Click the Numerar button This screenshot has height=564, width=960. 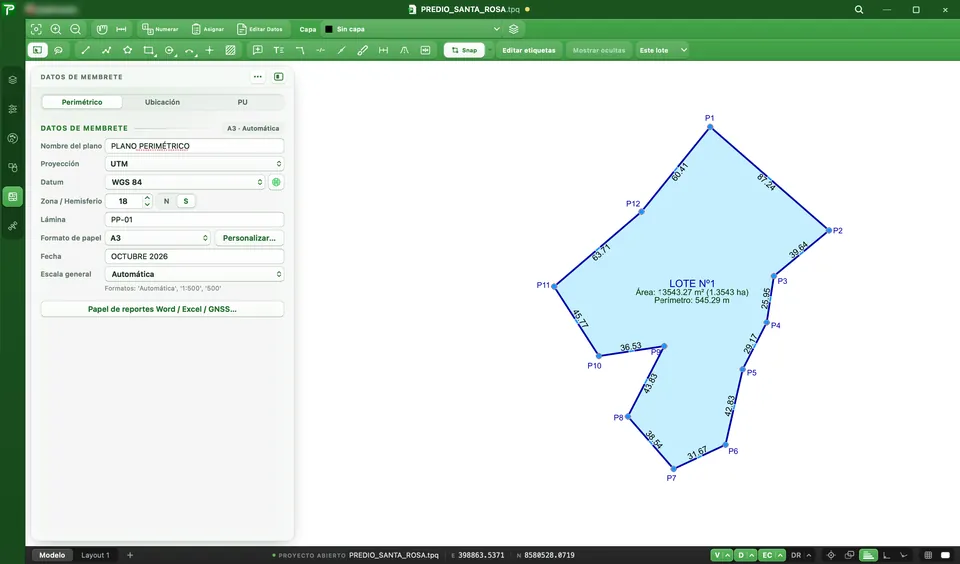(160, 29)
